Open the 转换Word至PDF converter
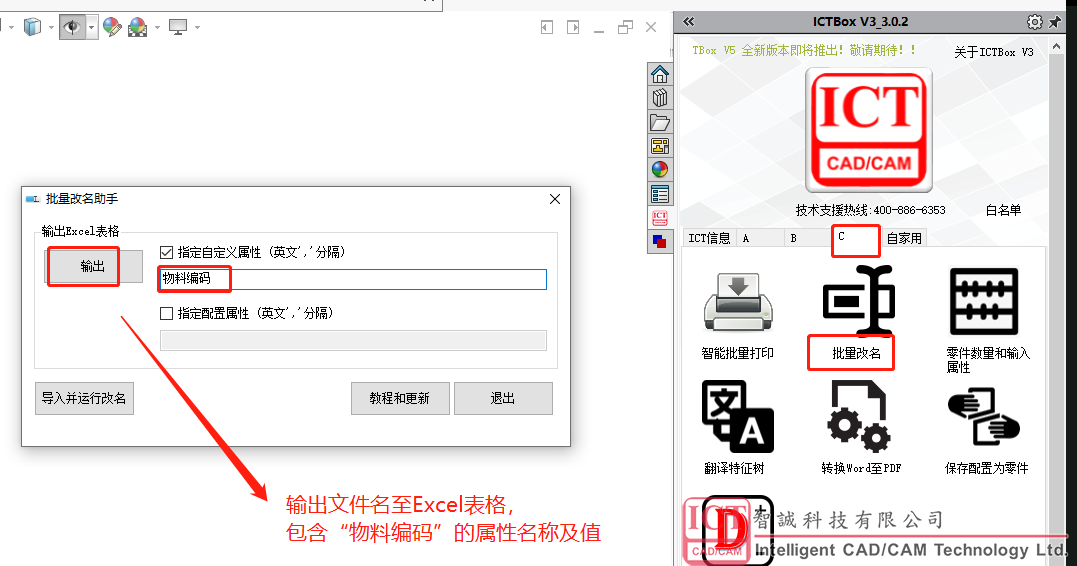1077x566 pixels. (x=861, y=428)
